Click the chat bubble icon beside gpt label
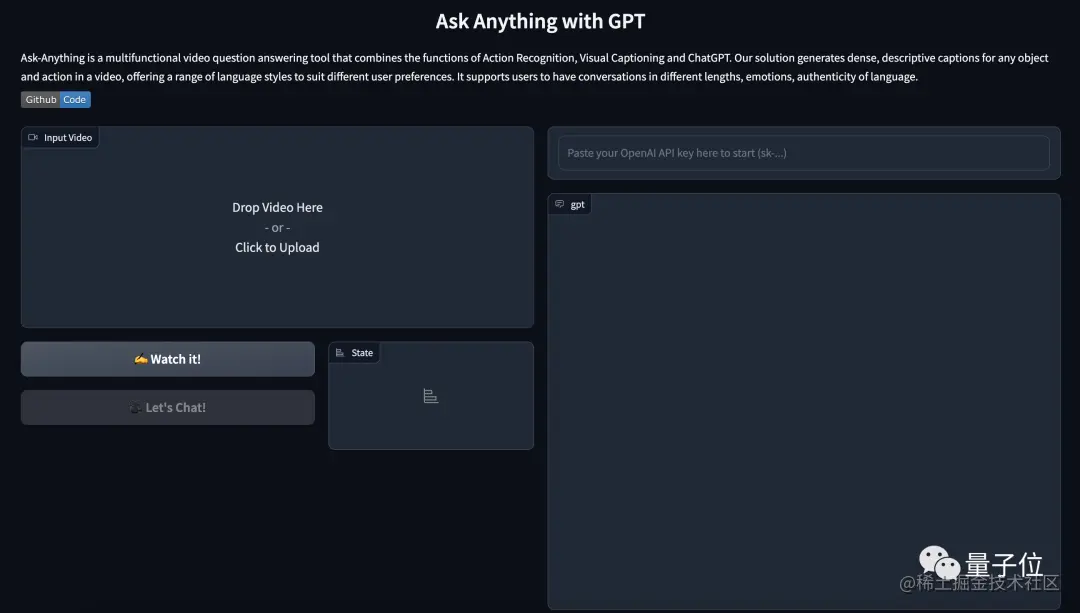 tap(559, 204)
